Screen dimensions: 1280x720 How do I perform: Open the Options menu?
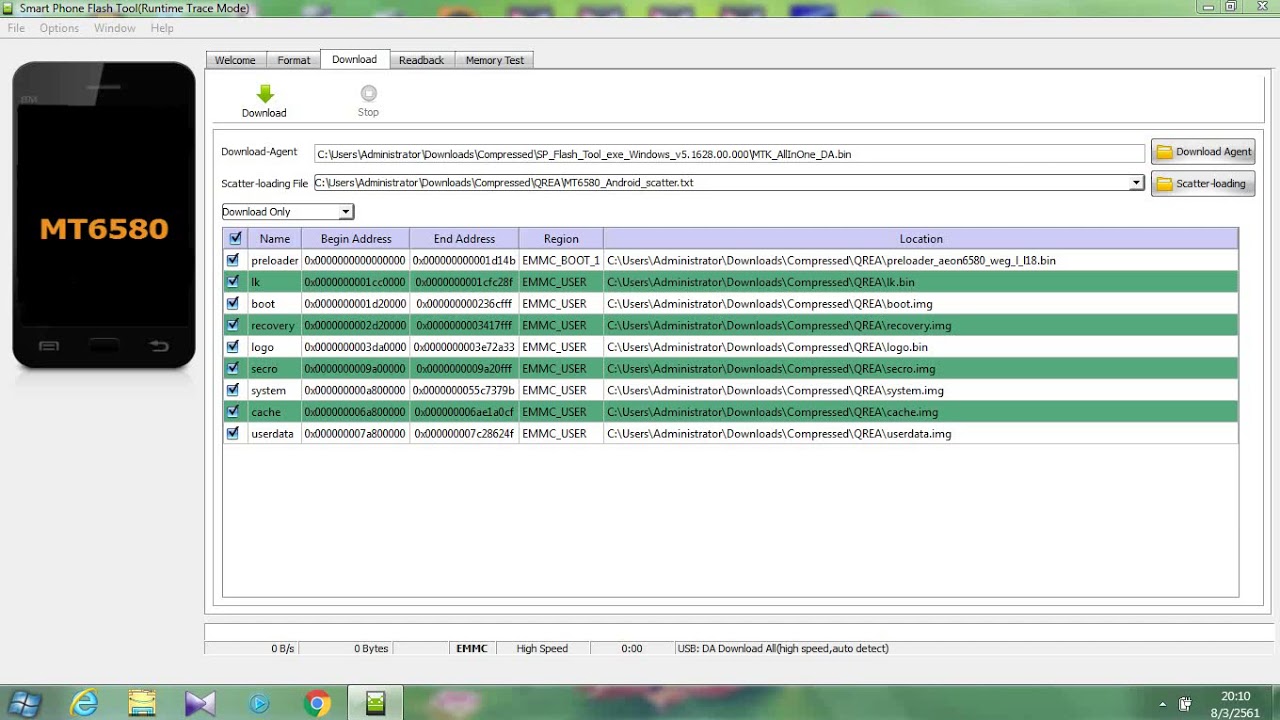pos(59,28)
